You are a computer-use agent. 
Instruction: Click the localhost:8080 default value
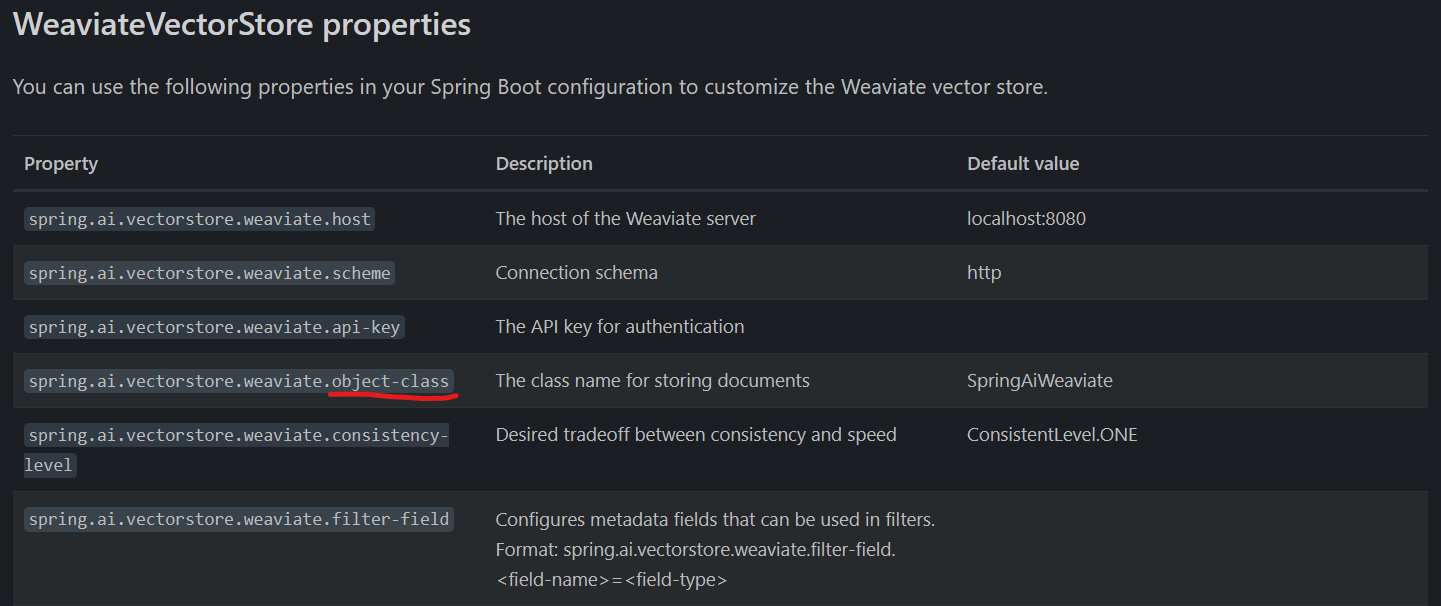coord(1026,218)
